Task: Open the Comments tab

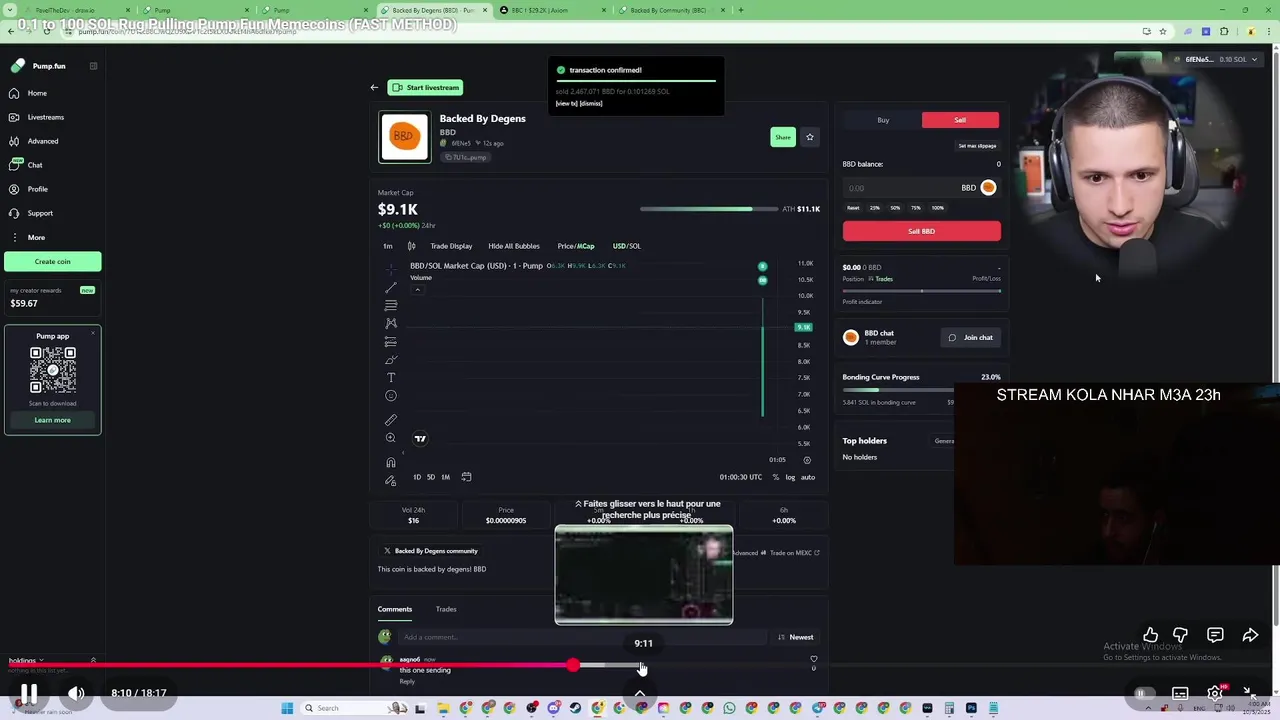Action: (395, 609)
